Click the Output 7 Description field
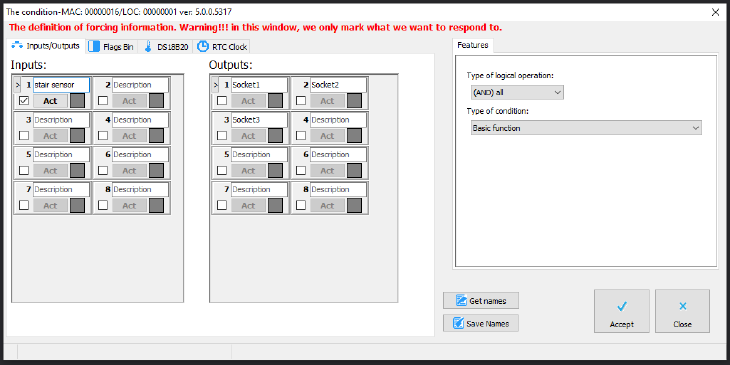The image size is (730, 365). (259, 189)
